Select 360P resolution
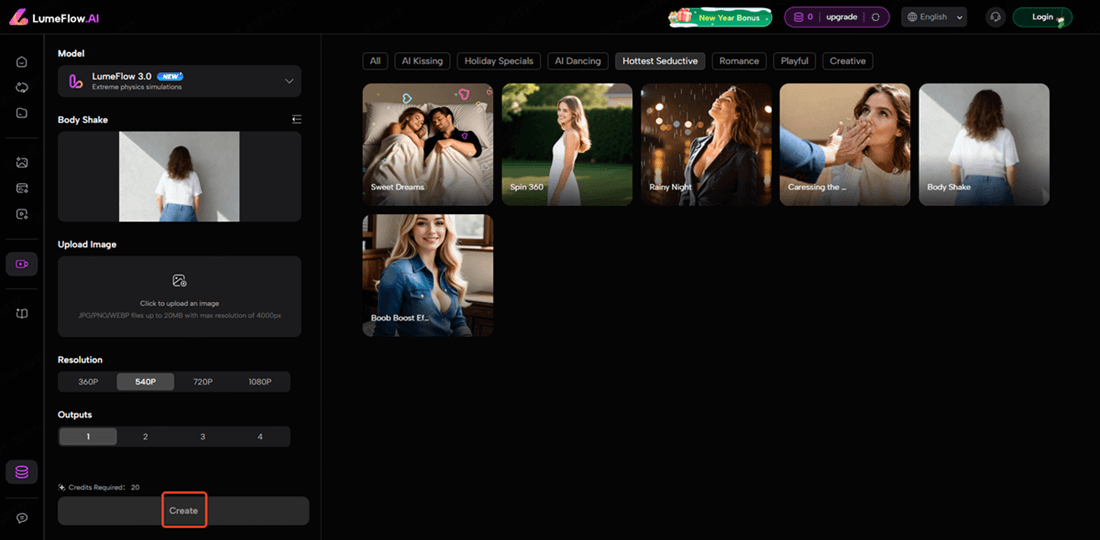This screenshot has height=540, width=1100. pos(88,382)
